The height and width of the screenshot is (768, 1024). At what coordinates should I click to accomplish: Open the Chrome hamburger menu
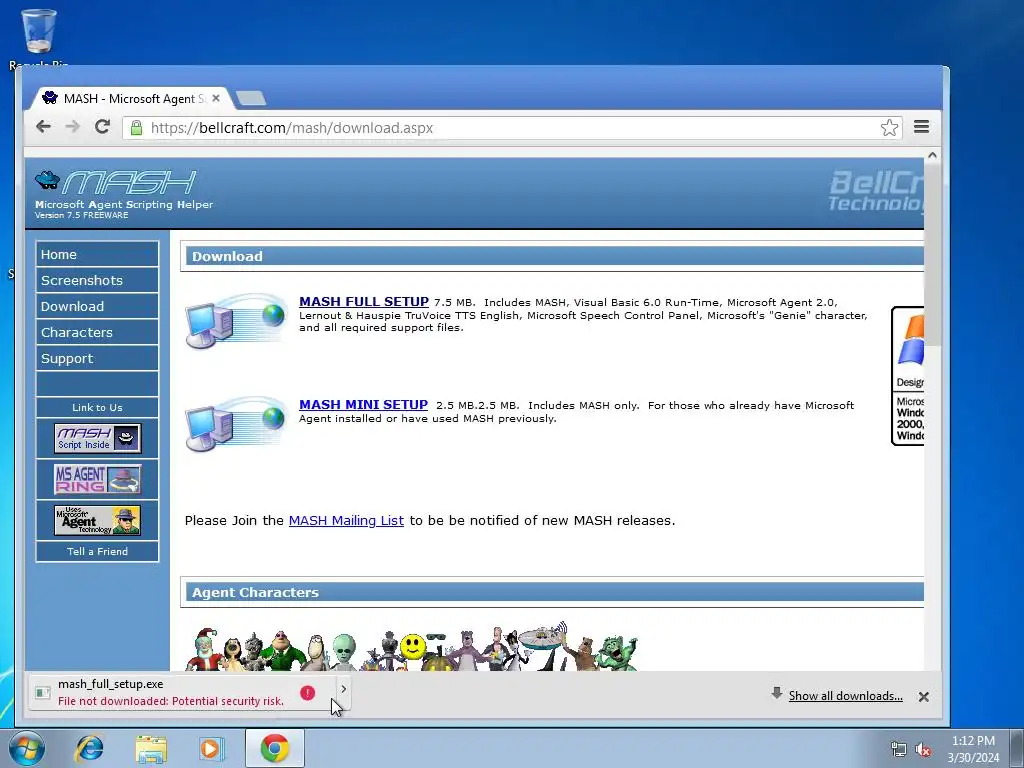pyautogui.click(x=921, y=127)
